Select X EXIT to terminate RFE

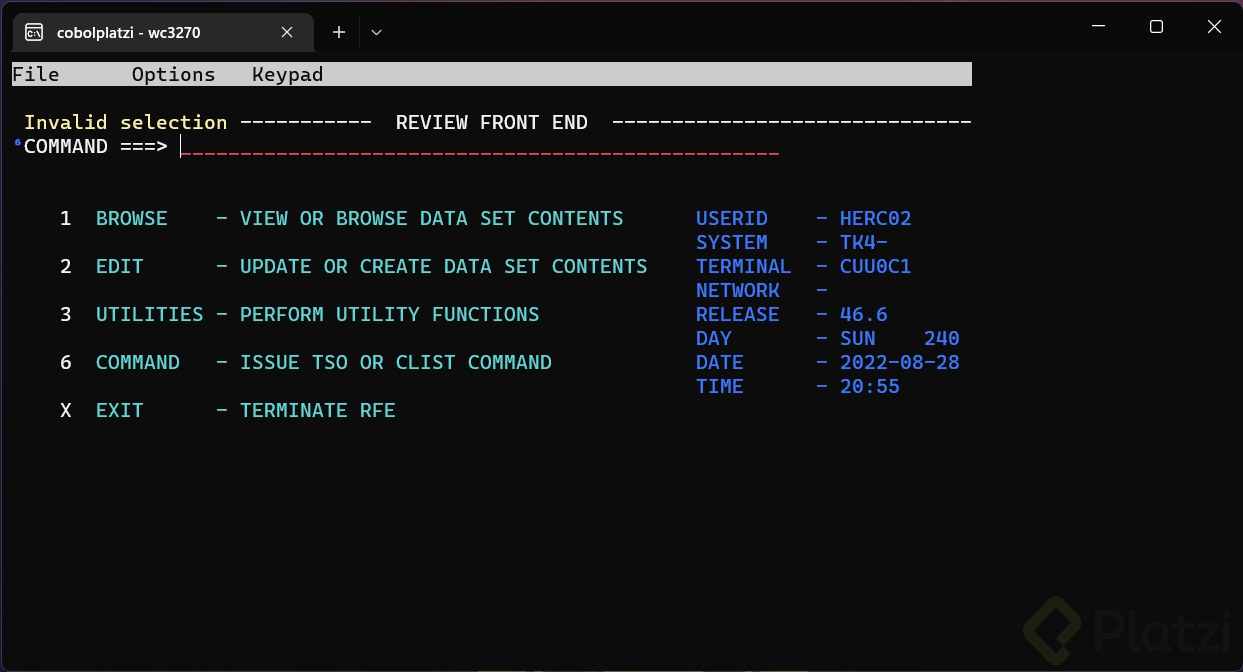coord(119,410)
